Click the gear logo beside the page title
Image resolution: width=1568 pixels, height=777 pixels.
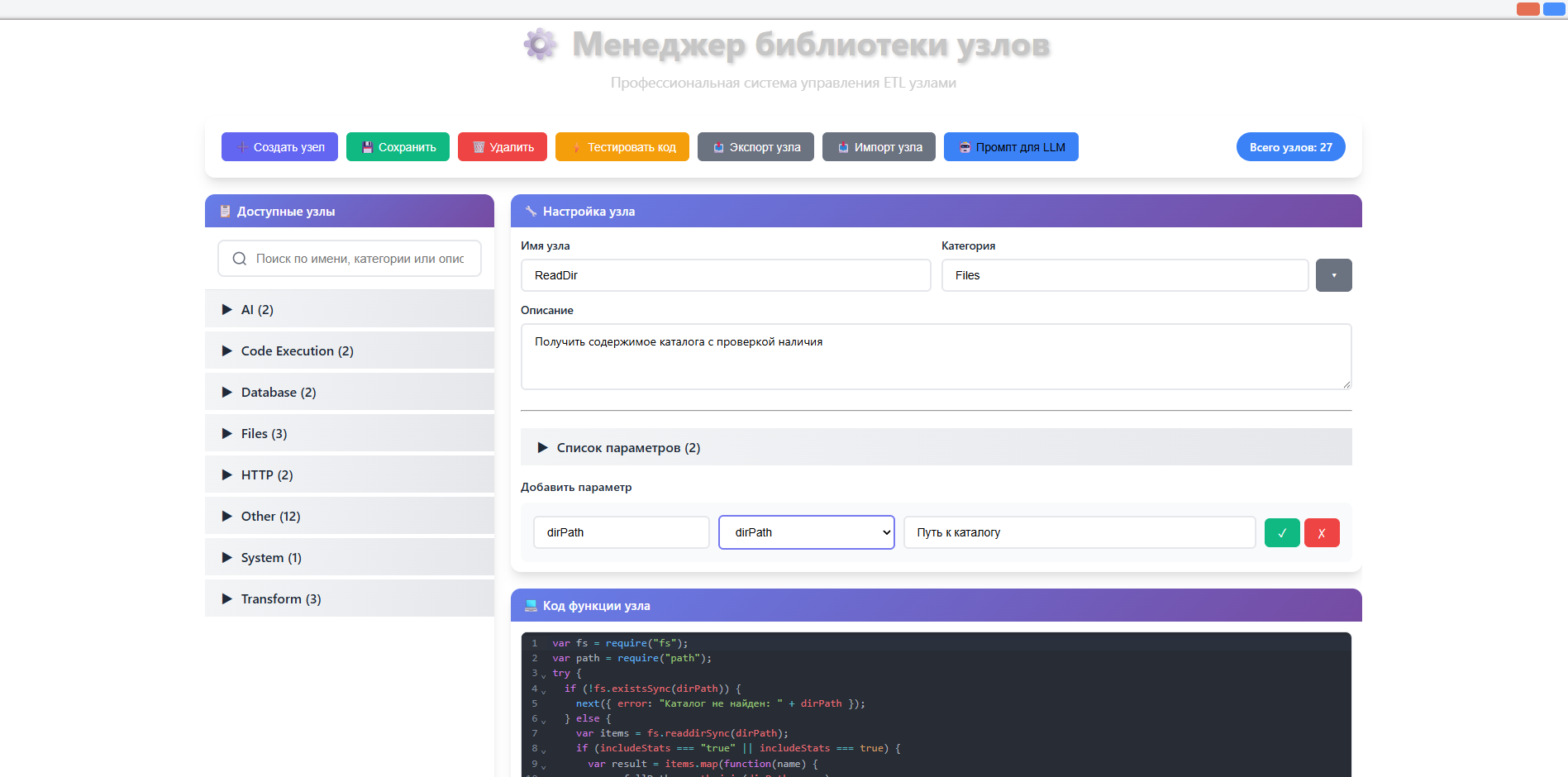(541, 44)
